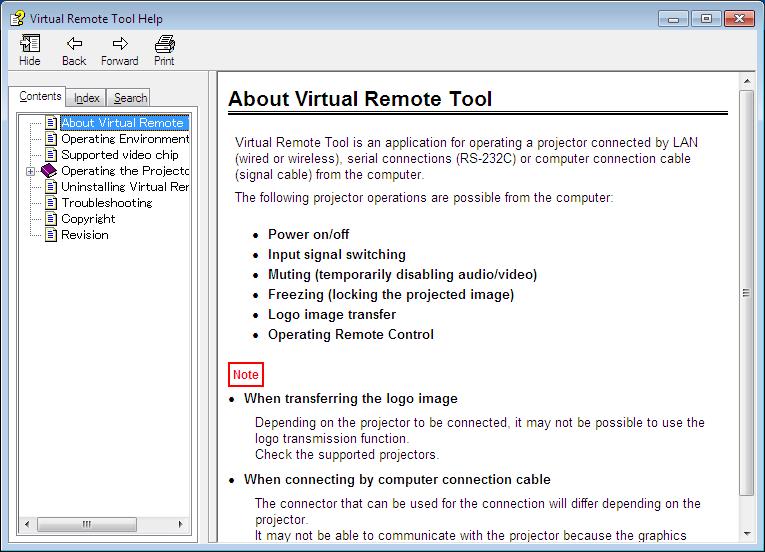Open Operating the Projector book
This screenshot has height=552, width=765.
125,171
